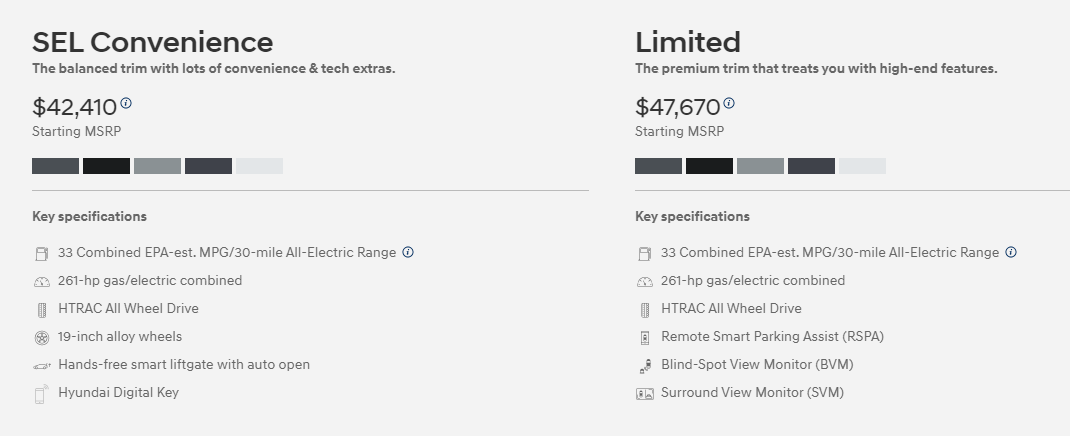Select medium gray swatch for Limited trim
This screenshot has width=1070, height=436.
click(x=760, y=166)
